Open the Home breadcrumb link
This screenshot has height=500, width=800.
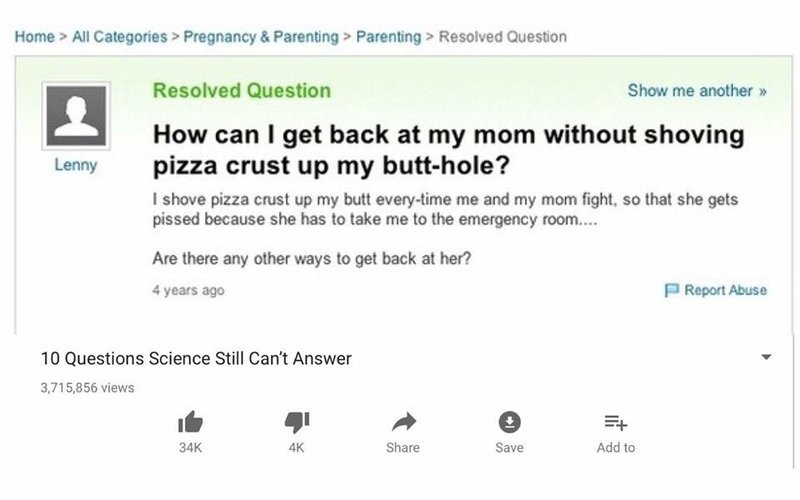[34, 37]
